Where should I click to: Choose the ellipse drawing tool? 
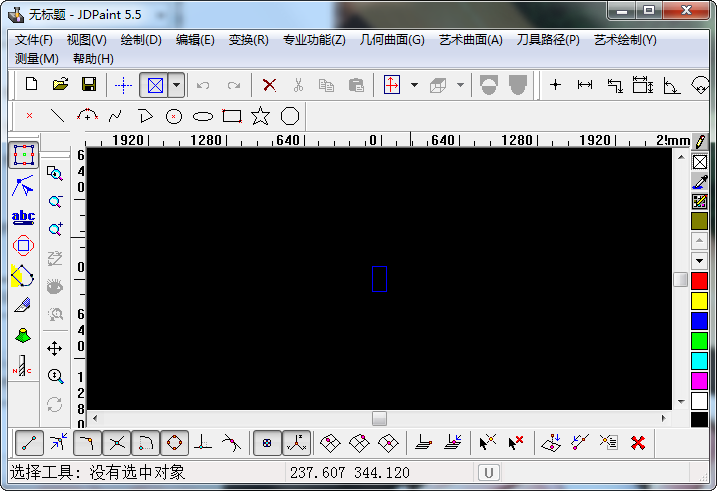(203, 116)
